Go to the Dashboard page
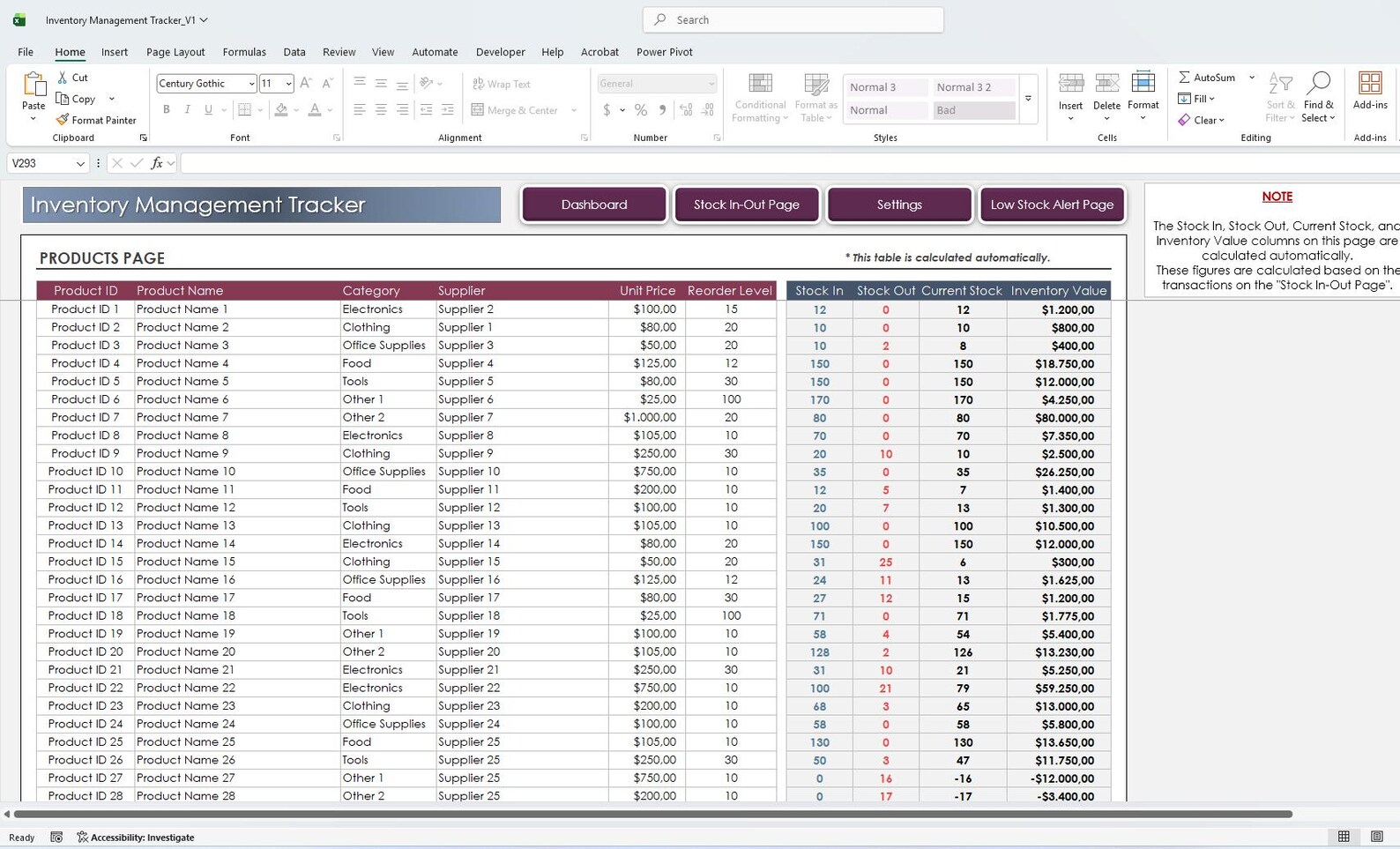The image size is (1400, 849). point(594,205)
